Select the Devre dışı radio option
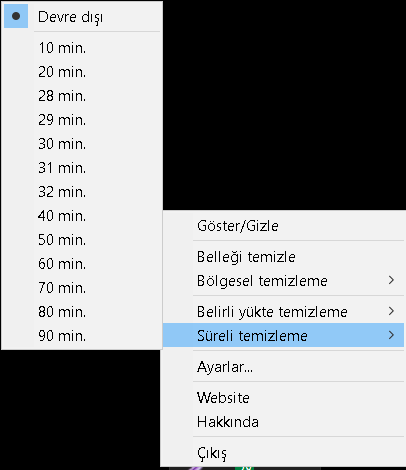Screen dimensions: 406x470 click(x=82, y=16)
